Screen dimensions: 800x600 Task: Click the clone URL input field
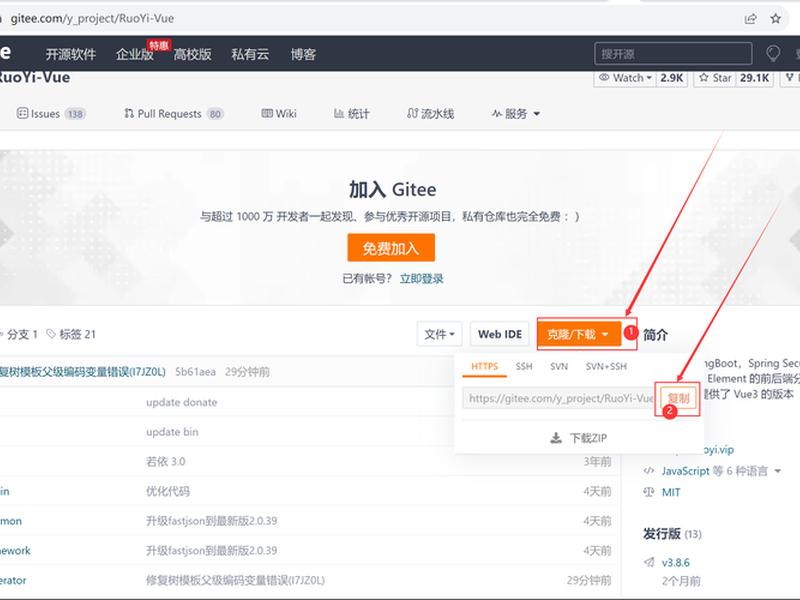[x=559, y=398]
